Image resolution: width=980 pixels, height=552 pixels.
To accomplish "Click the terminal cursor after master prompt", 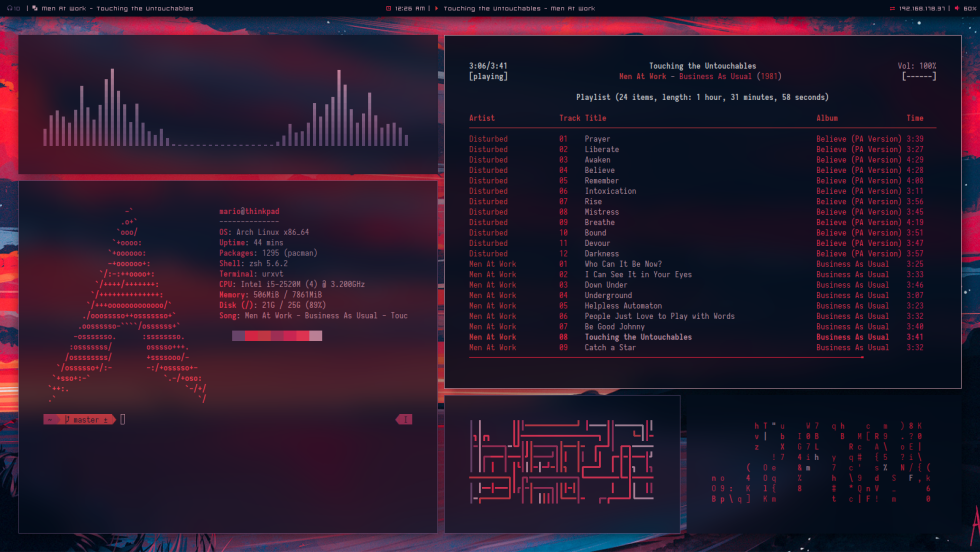I will coord(122,419).
